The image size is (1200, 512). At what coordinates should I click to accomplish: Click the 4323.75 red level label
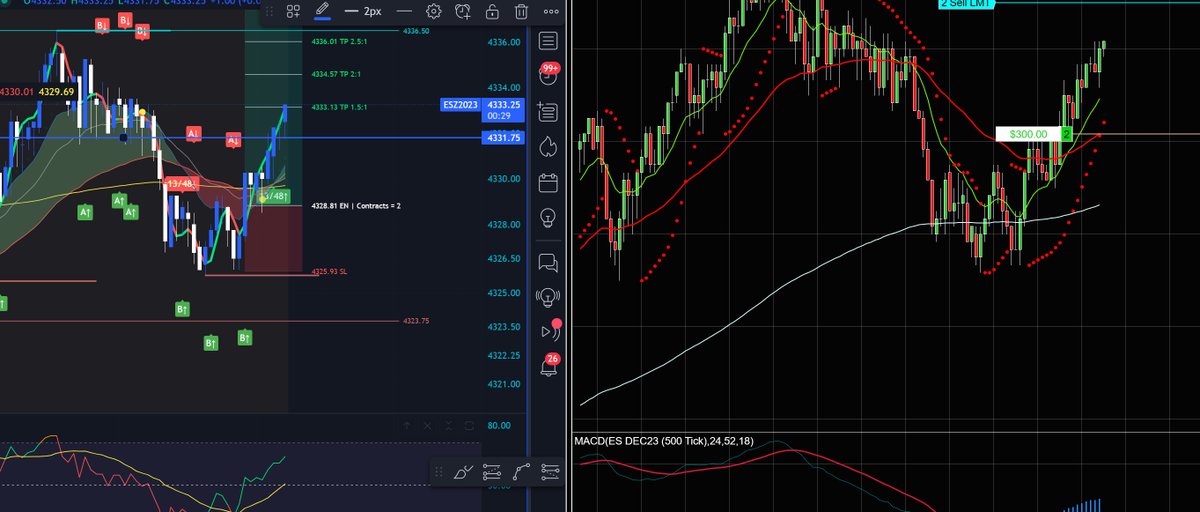pos(415,321)
